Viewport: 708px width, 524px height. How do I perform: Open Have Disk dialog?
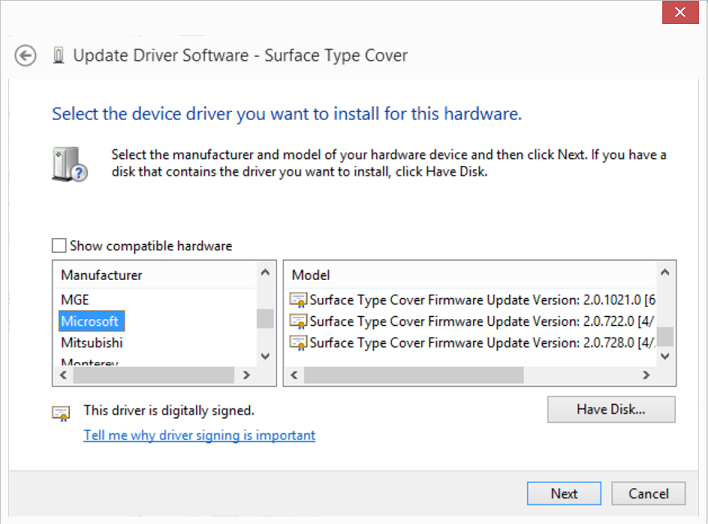(611, 410)
